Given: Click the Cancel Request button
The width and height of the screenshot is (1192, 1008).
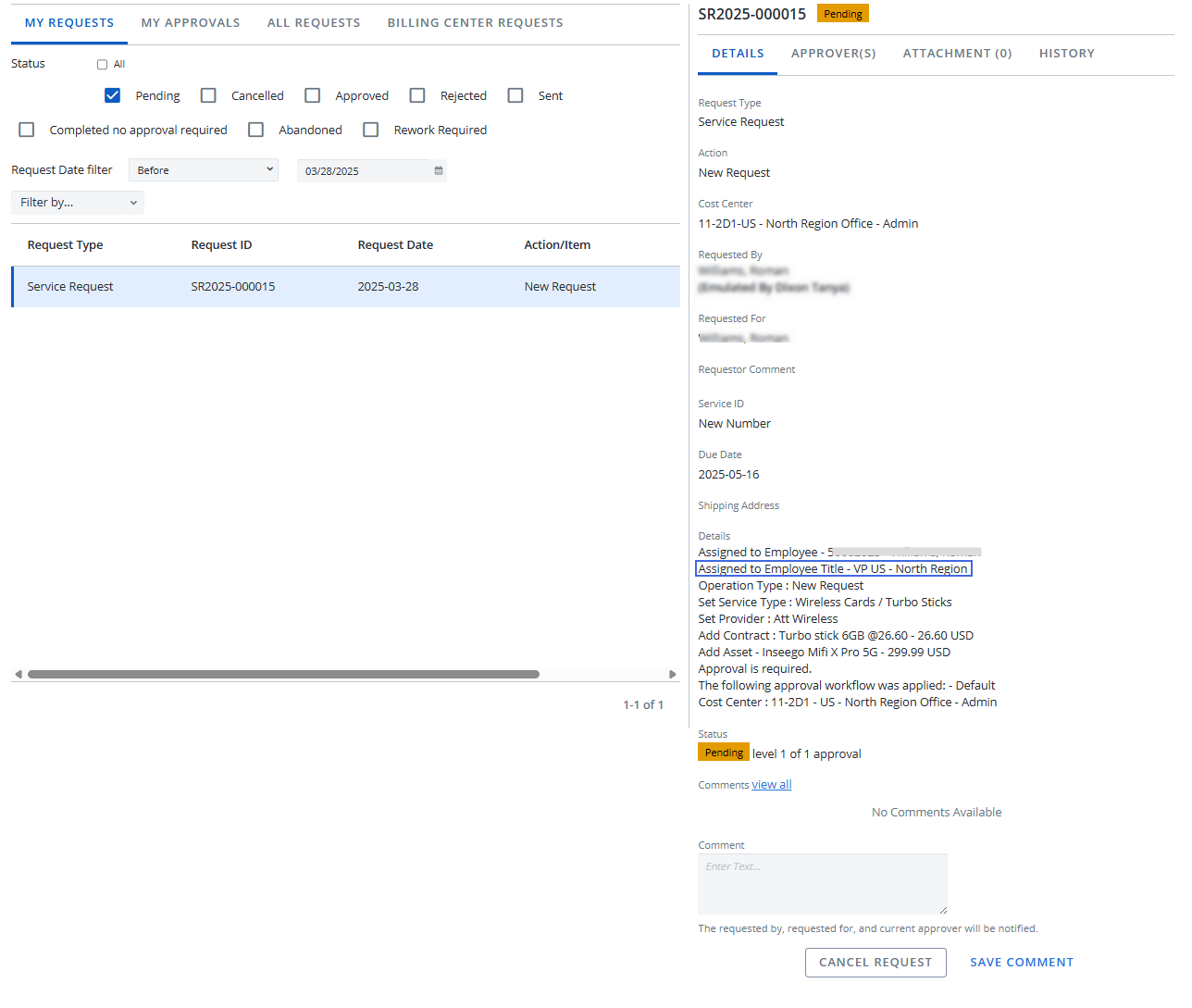Looking at the screenshot, I should coord(875,963).
